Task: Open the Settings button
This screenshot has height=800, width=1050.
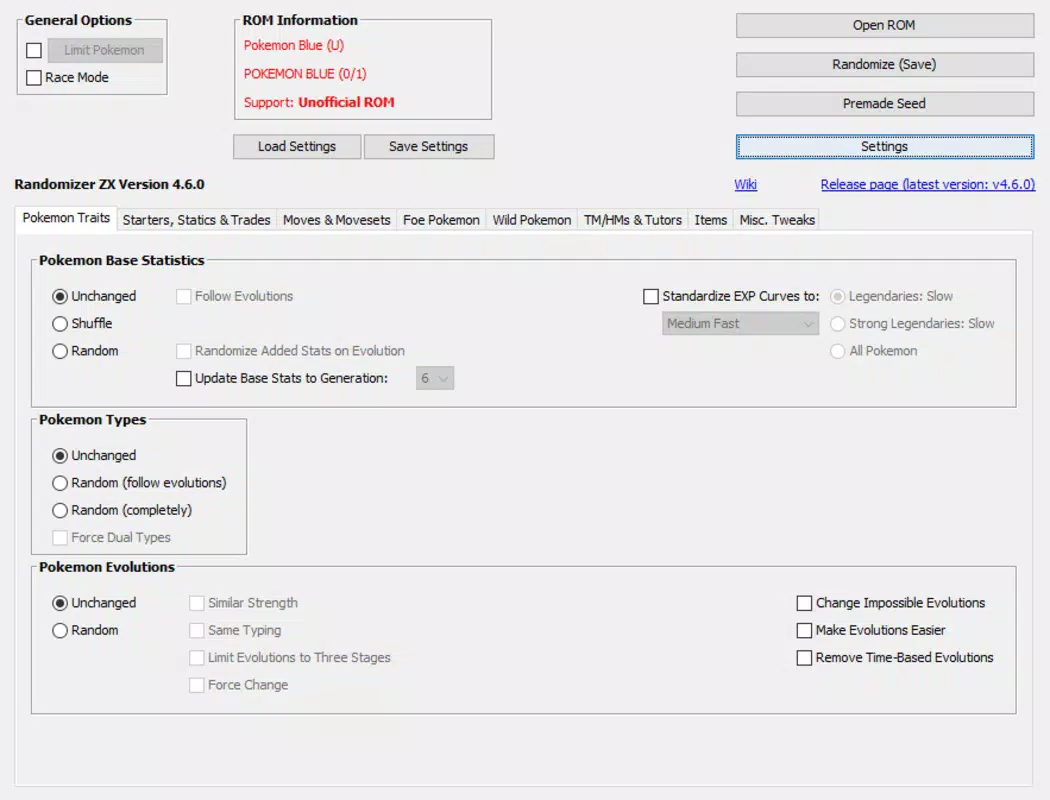Action: point(884,147)
